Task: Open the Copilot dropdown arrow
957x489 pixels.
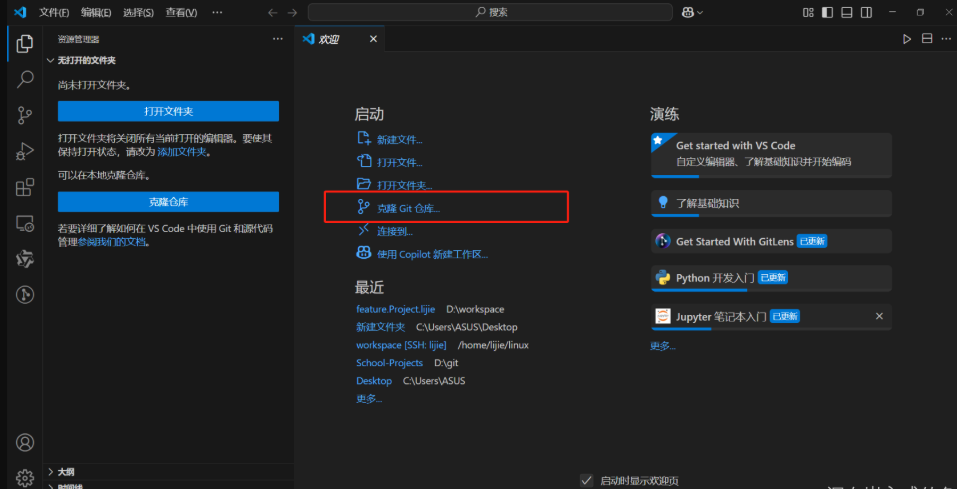Action: click(700, 12)
